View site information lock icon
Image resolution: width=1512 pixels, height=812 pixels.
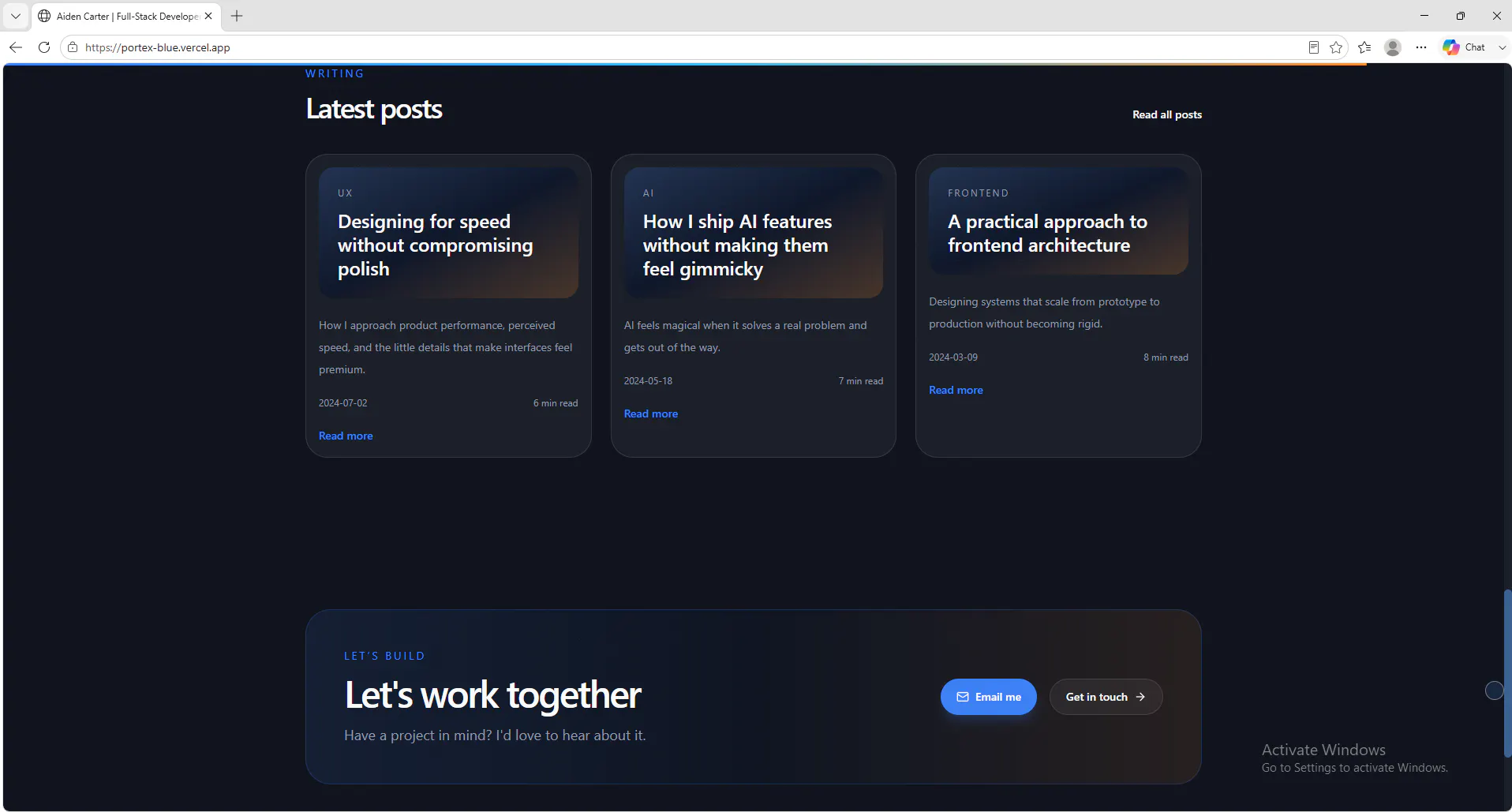pos(73,47)
